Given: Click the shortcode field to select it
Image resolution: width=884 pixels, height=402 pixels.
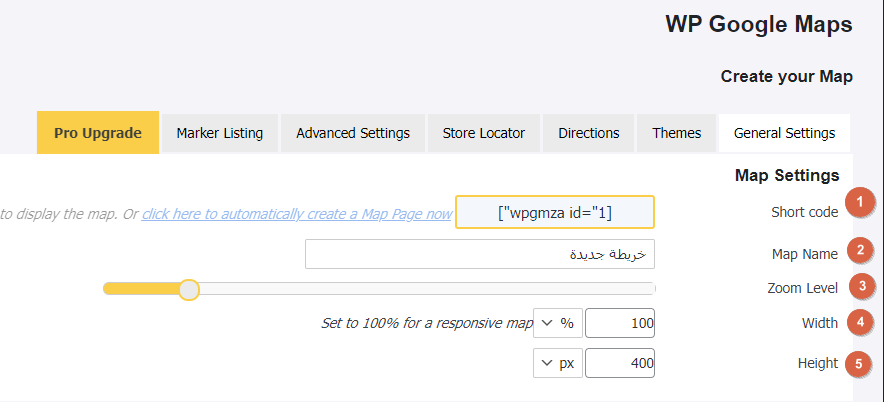Looking at the screenshot, I should 554,213.
